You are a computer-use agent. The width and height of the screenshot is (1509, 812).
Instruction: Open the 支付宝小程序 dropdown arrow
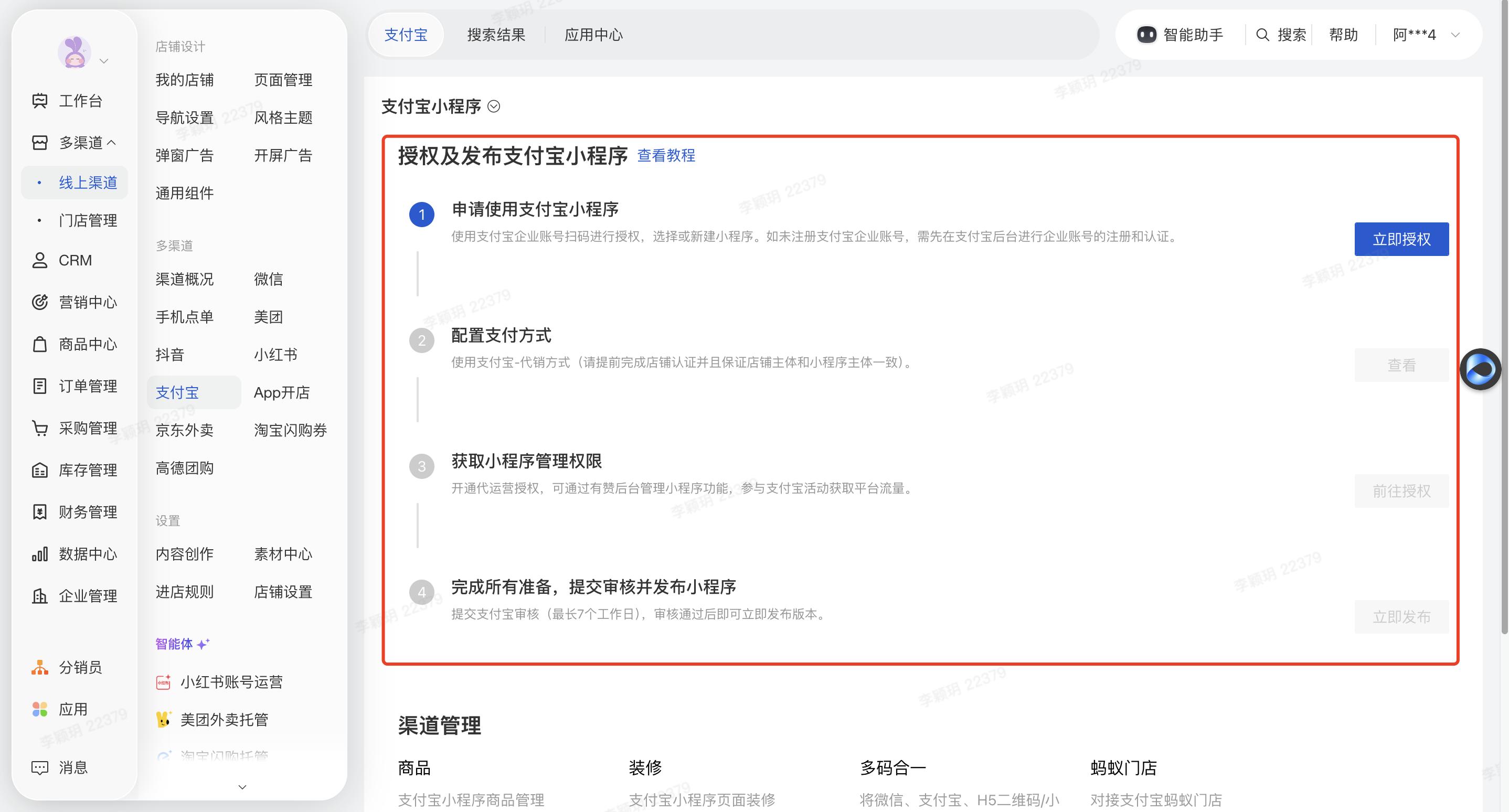coord(494,106)
